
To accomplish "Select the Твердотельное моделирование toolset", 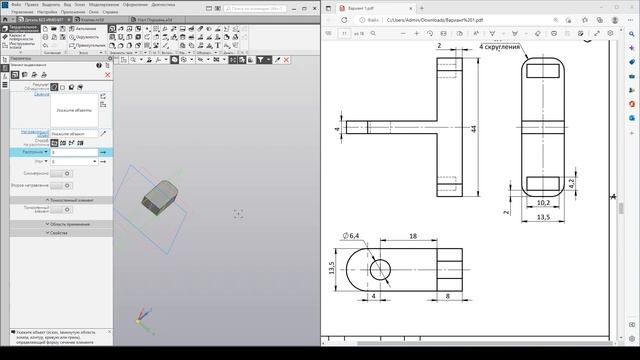I will coord(20,29).
